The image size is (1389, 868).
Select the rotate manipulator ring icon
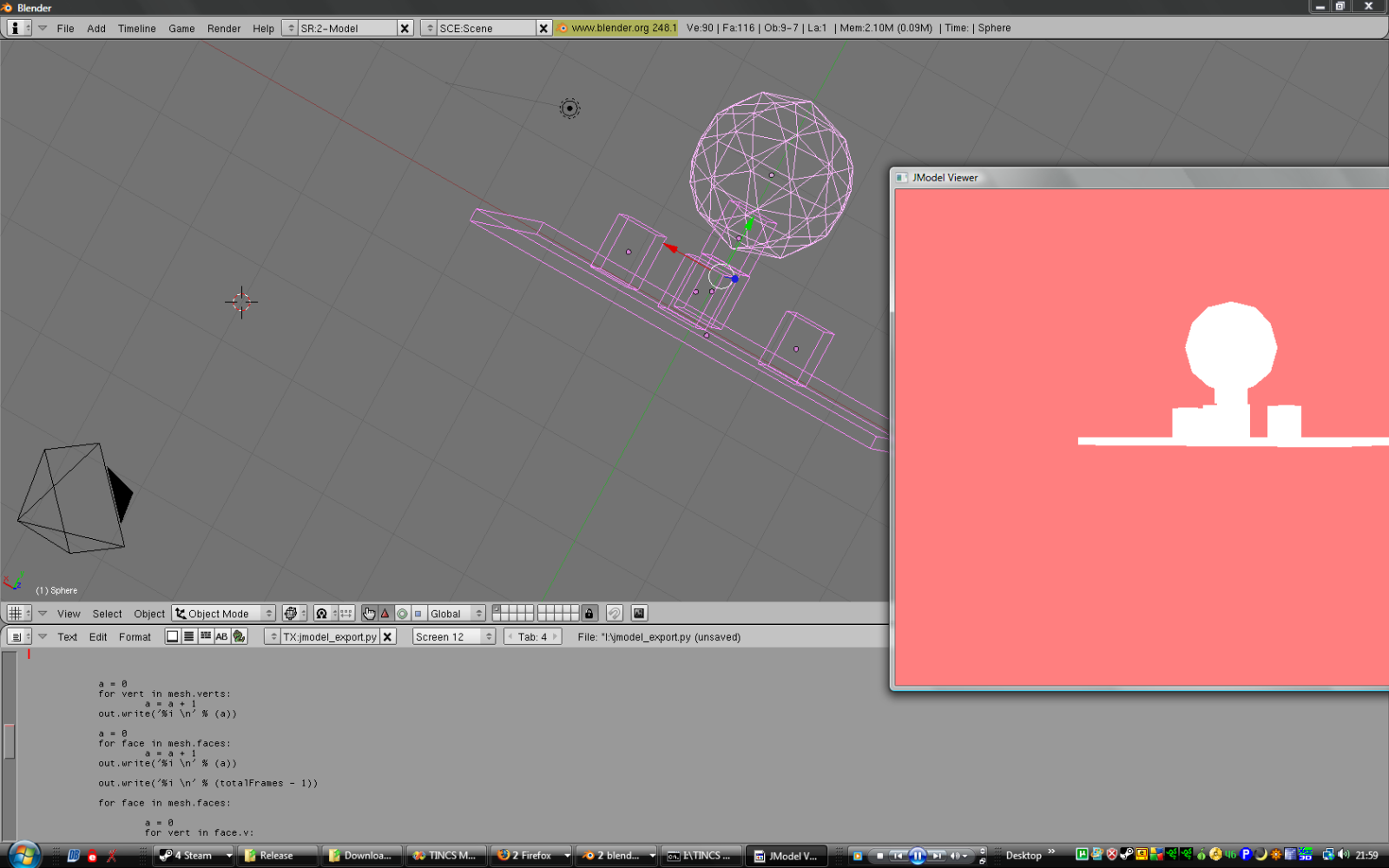402,614
